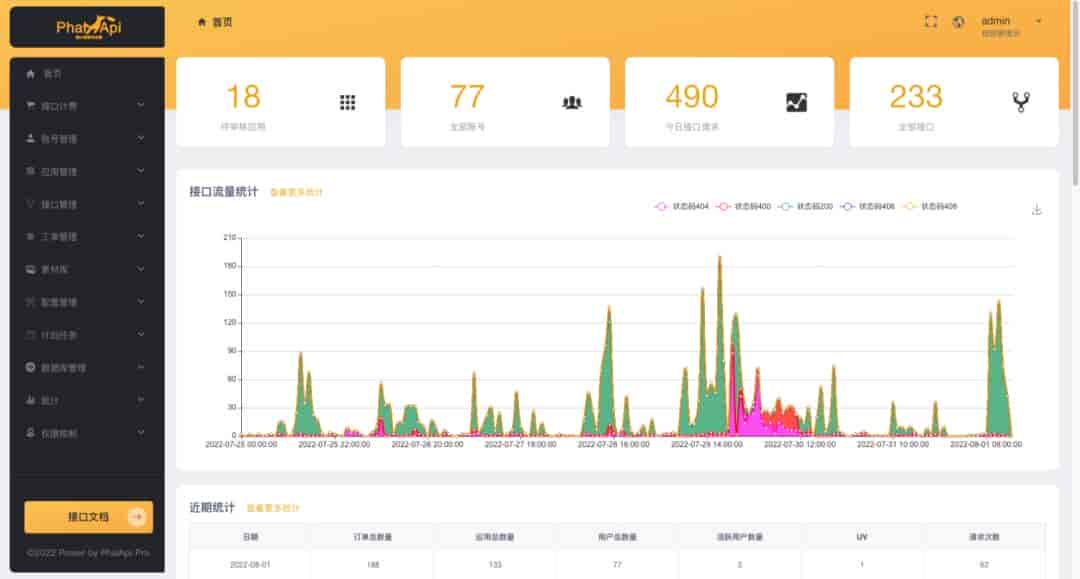Click the 素材库 image icon

click(30, 269)
